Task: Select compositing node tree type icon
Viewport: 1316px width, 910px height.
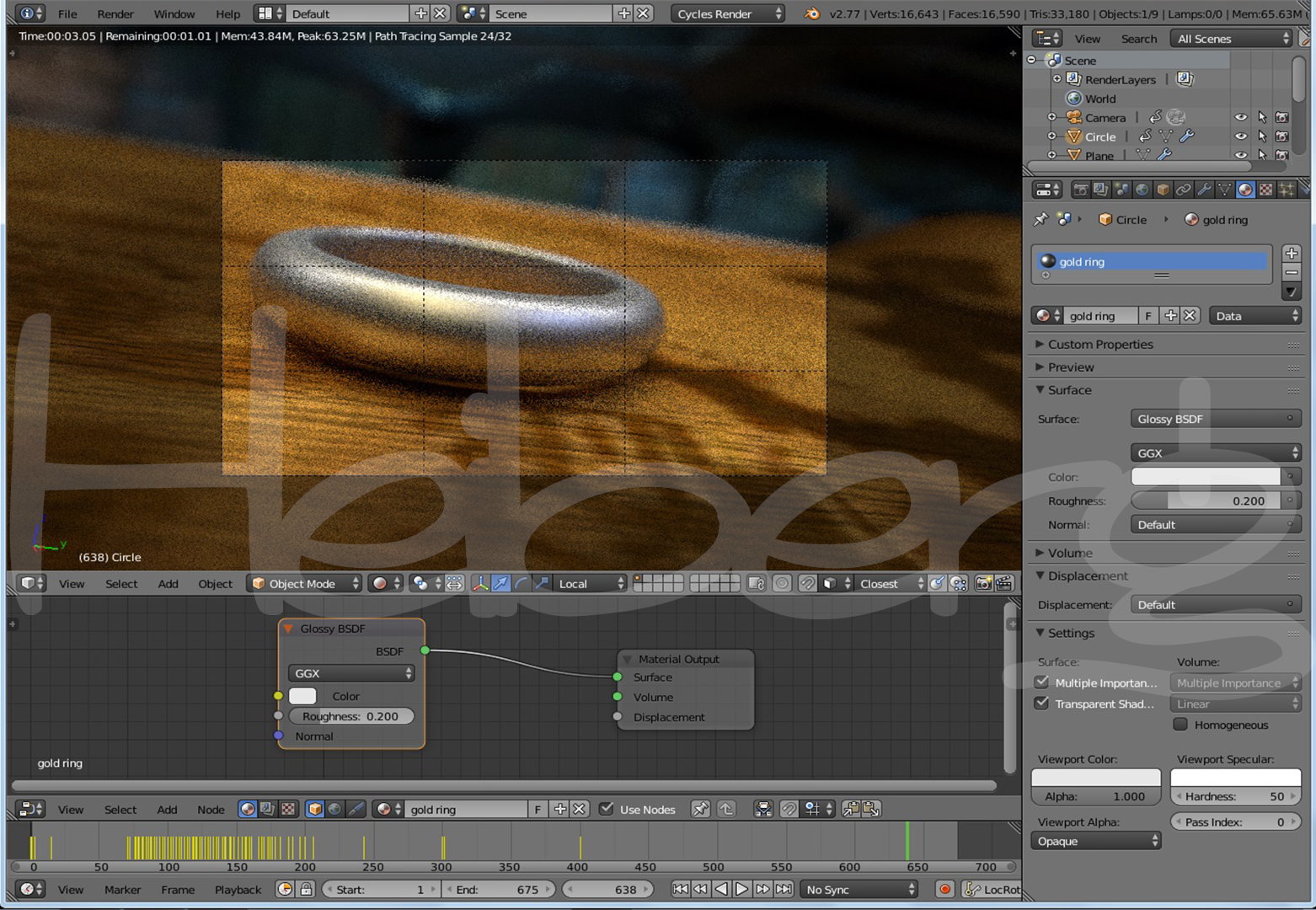Action: click(268, 809)
